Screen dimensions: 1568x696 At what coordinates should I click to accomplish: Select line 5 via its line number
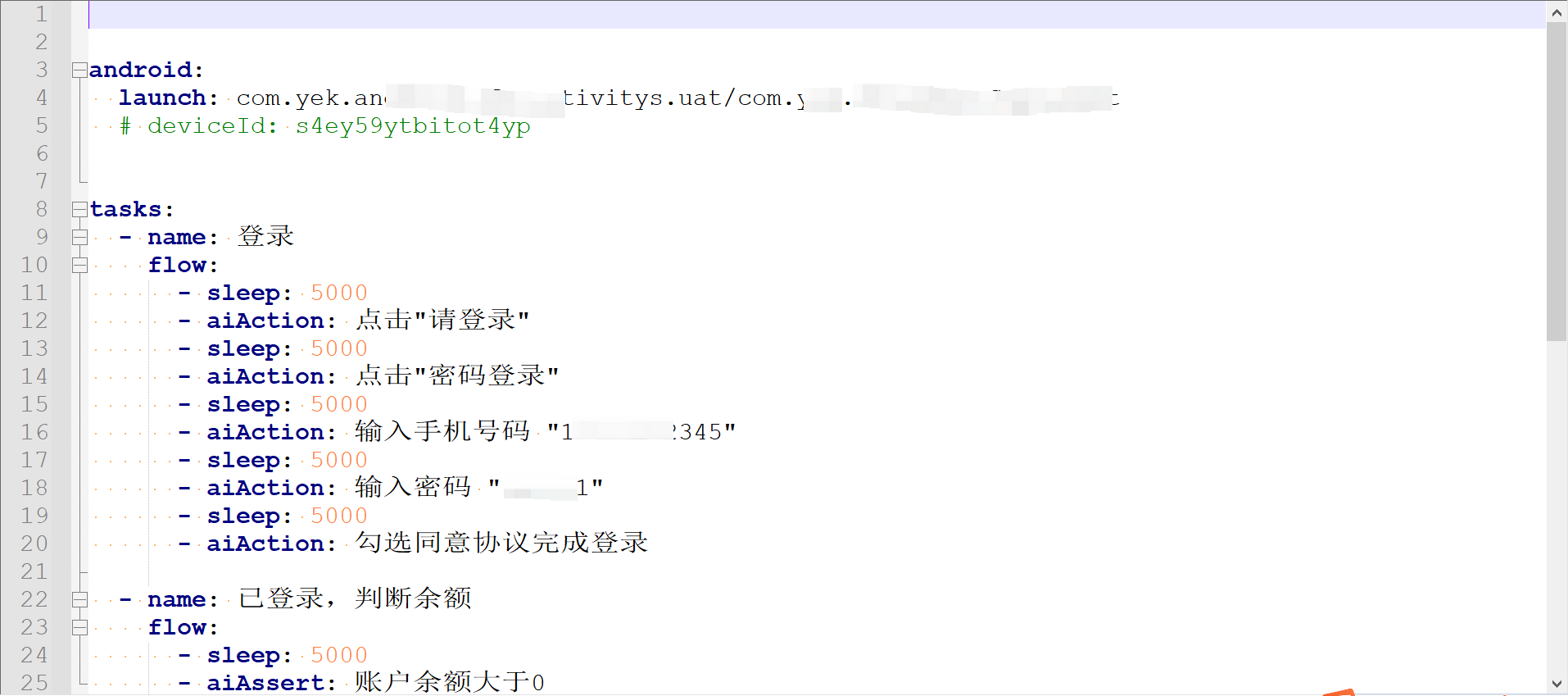click(42, 125)
